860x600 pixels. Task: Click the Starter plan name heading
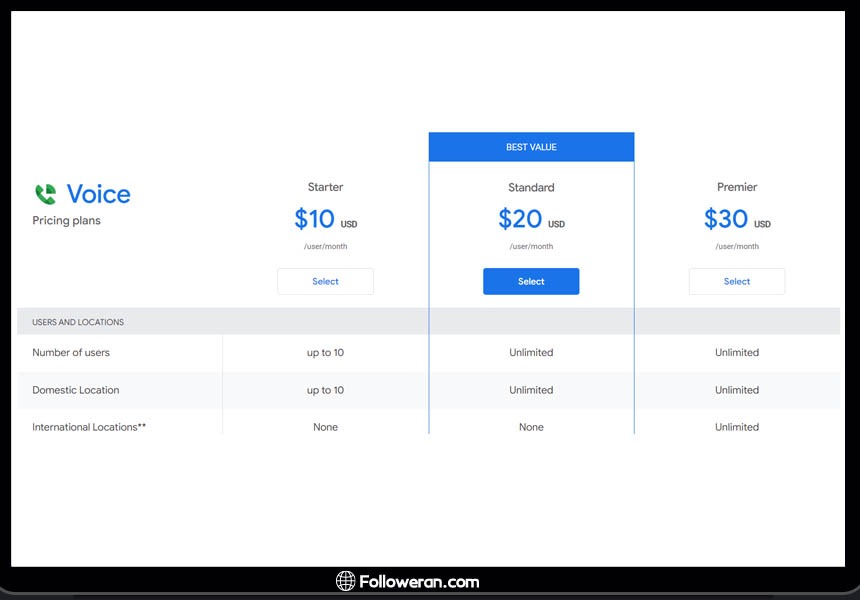coord(325,187)
